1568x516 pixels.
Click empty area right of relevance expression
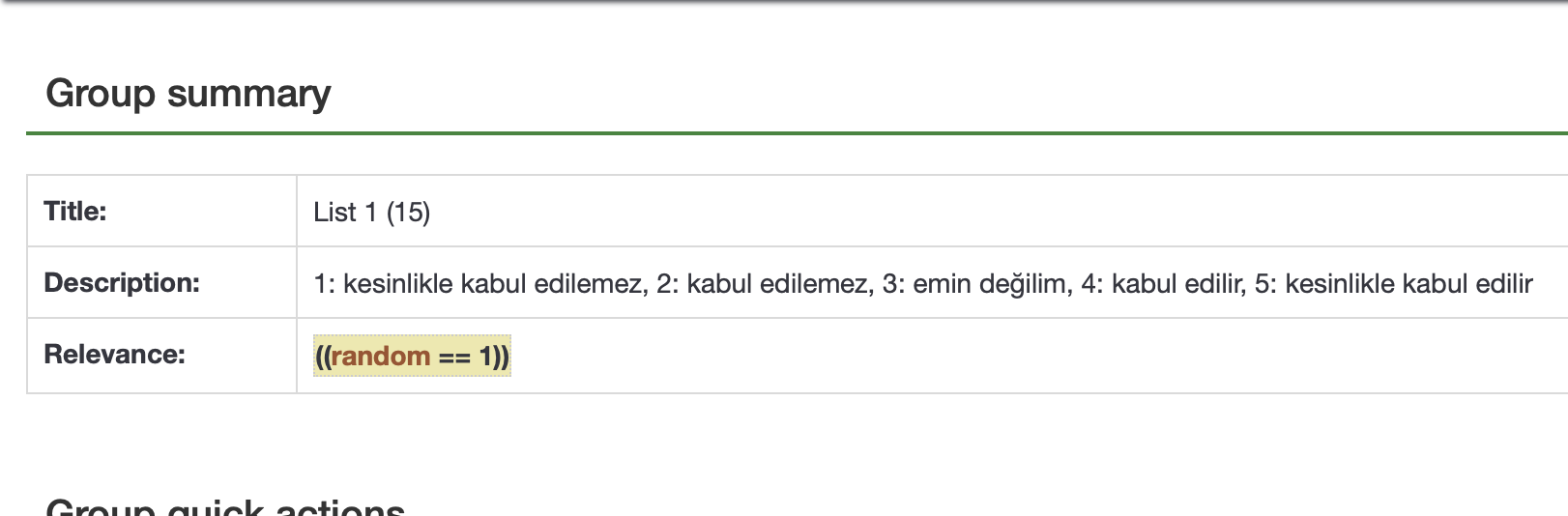click(967, 357)
